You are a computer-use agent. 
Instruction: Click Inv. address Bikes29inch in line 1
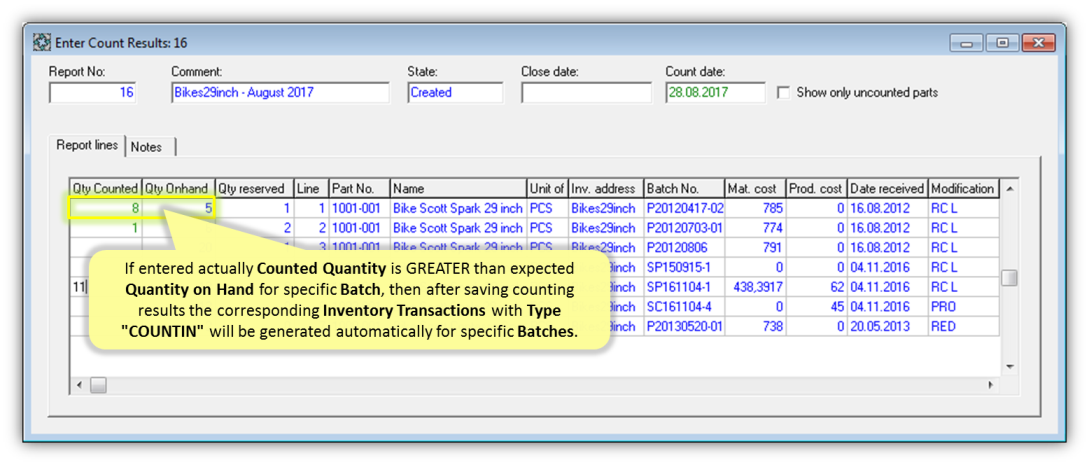(x=606, y=208)
